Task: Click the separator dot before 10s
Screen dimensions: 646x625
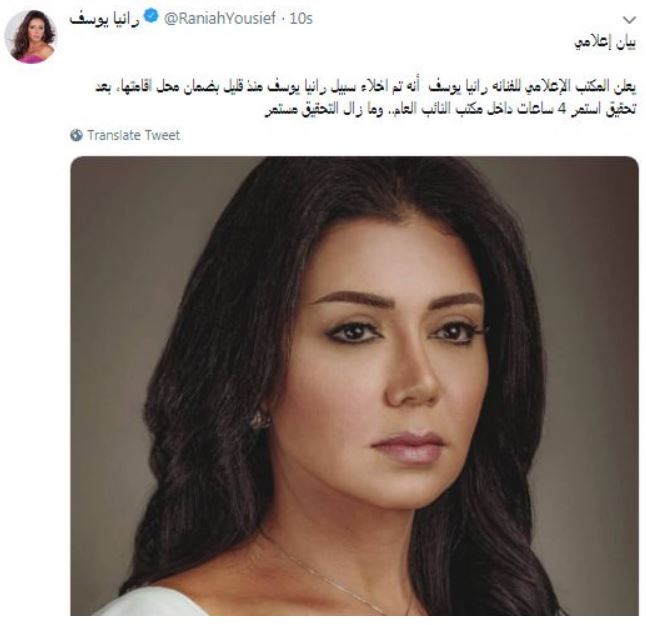Action: click(x=283, y=19)
